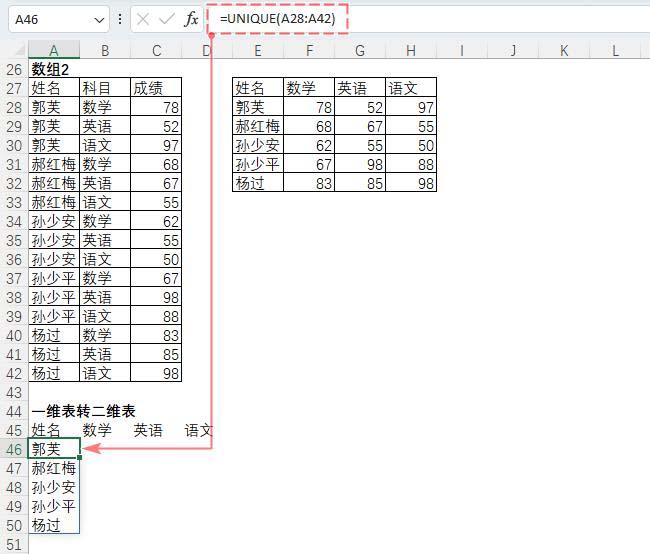Click the Insert Function fx icon
Screen dimensions: 650x554
191,19
